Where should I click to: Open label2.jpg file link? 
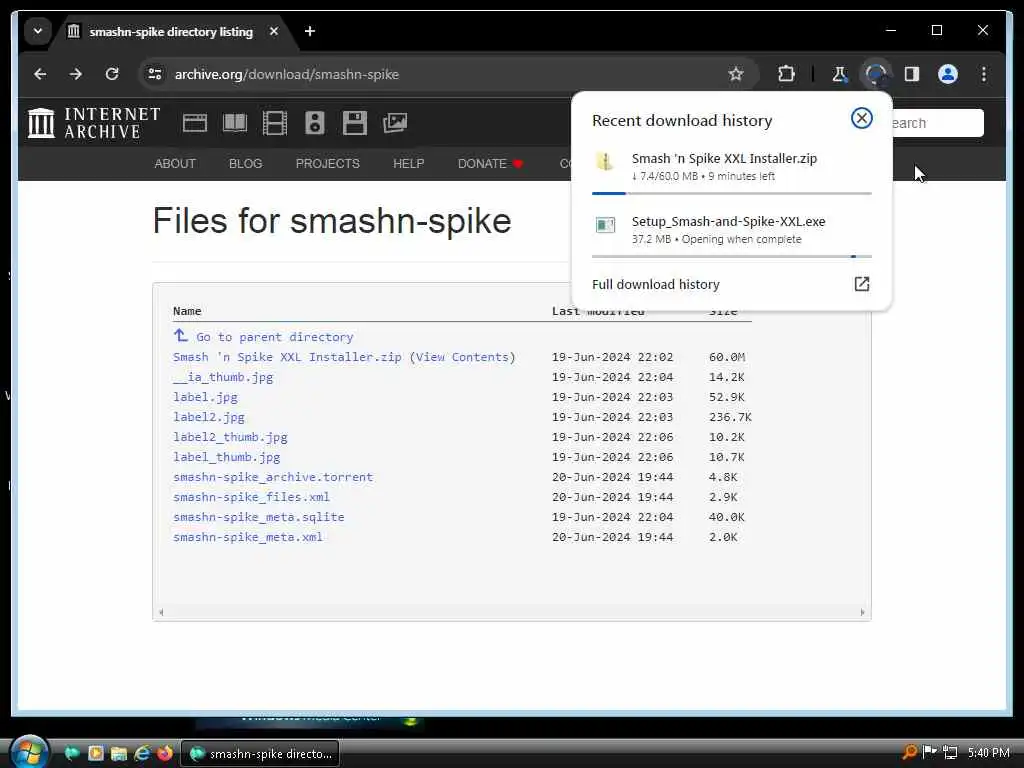click(208, 417)
